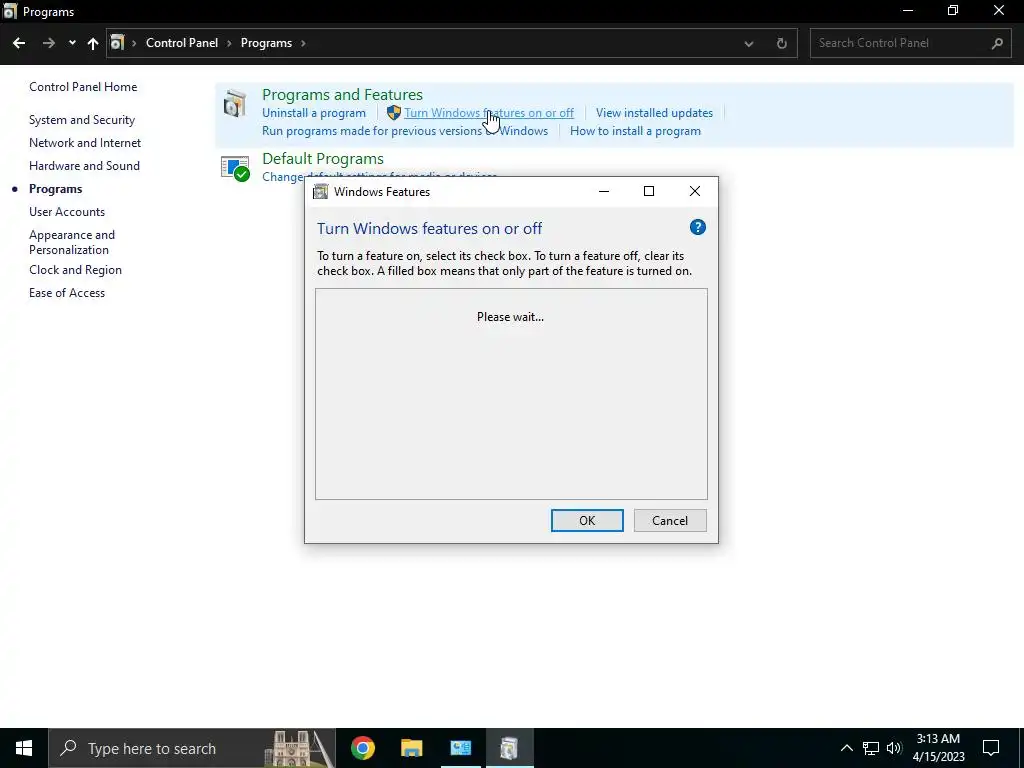The width and height of the screenshot is (1024, 768).
Task: Click the shield icon beside Turn Windows features
Action: 393,113
